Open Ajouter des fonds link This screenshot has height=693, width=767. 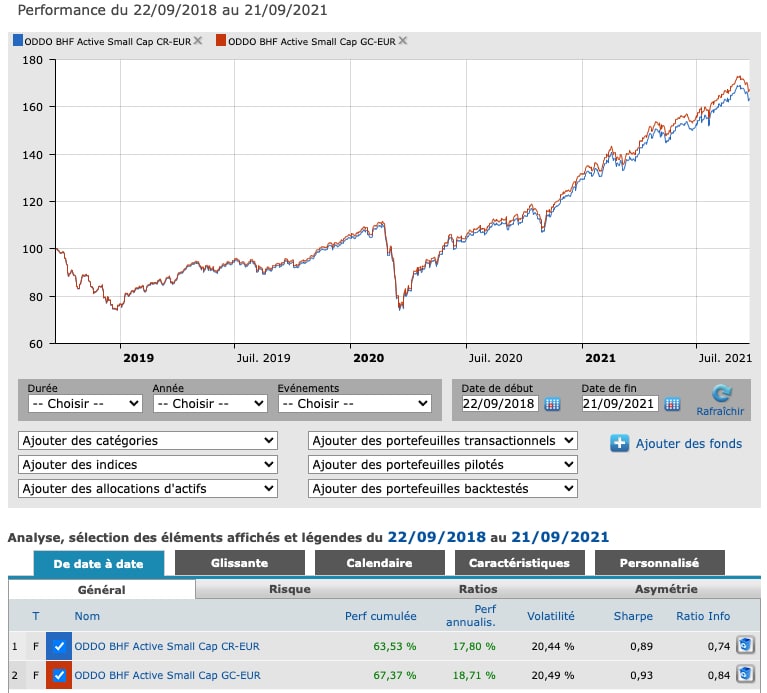tap(689, 444)
